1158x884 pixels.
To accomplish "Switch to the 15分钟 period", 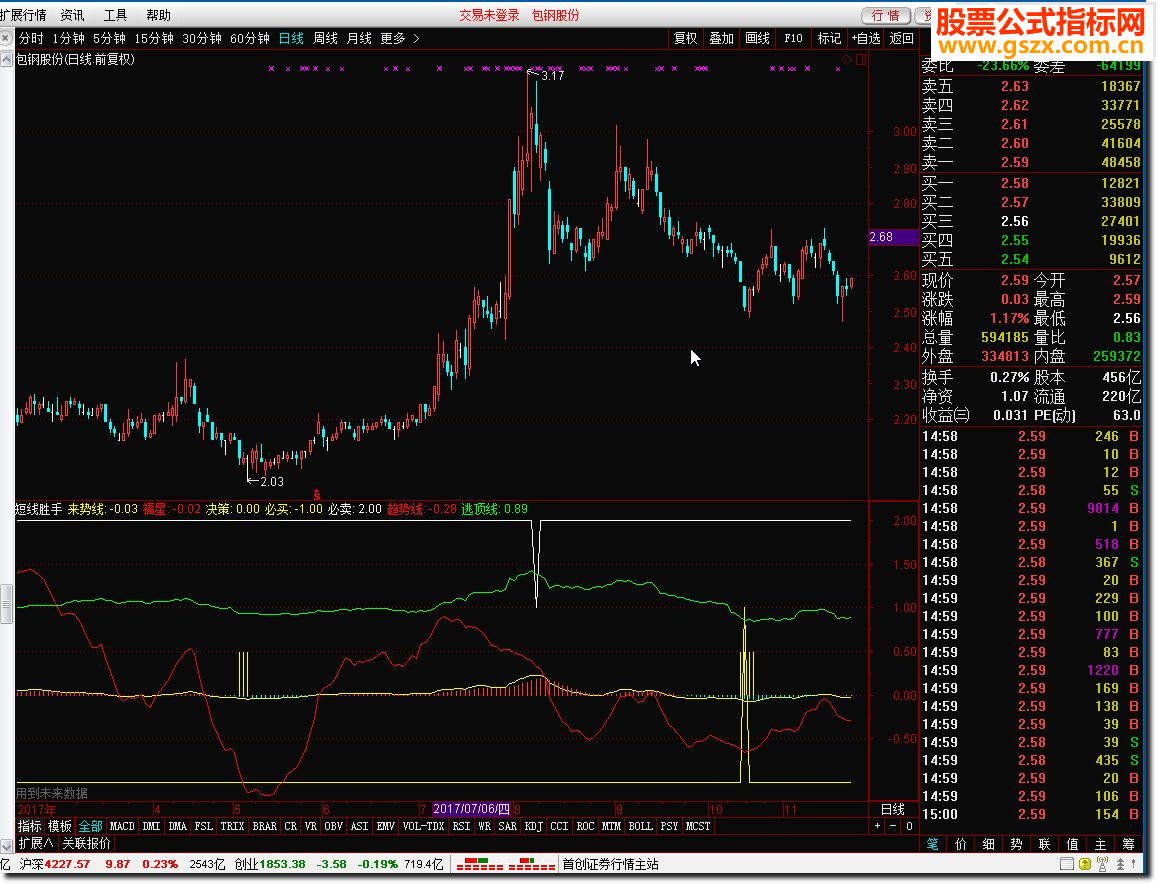I will pos(154,38).
